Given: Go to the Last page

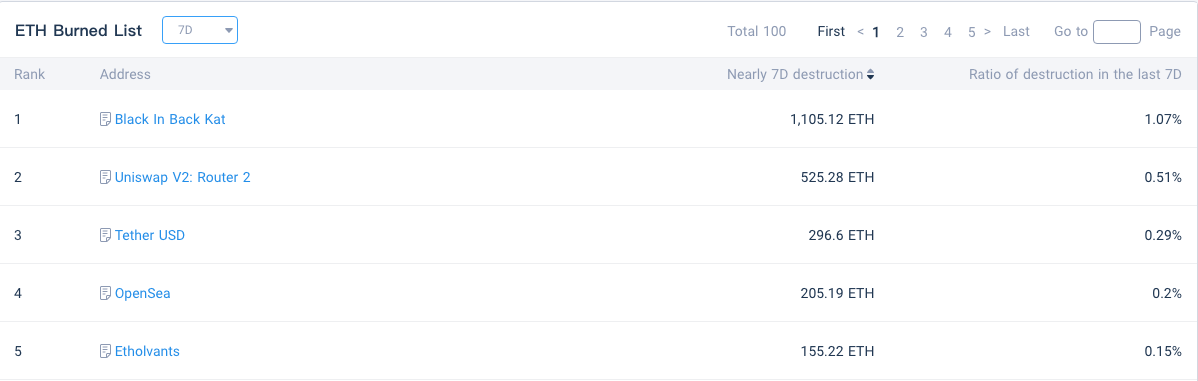Looking at the screenshot, I should coord(1016,31).
